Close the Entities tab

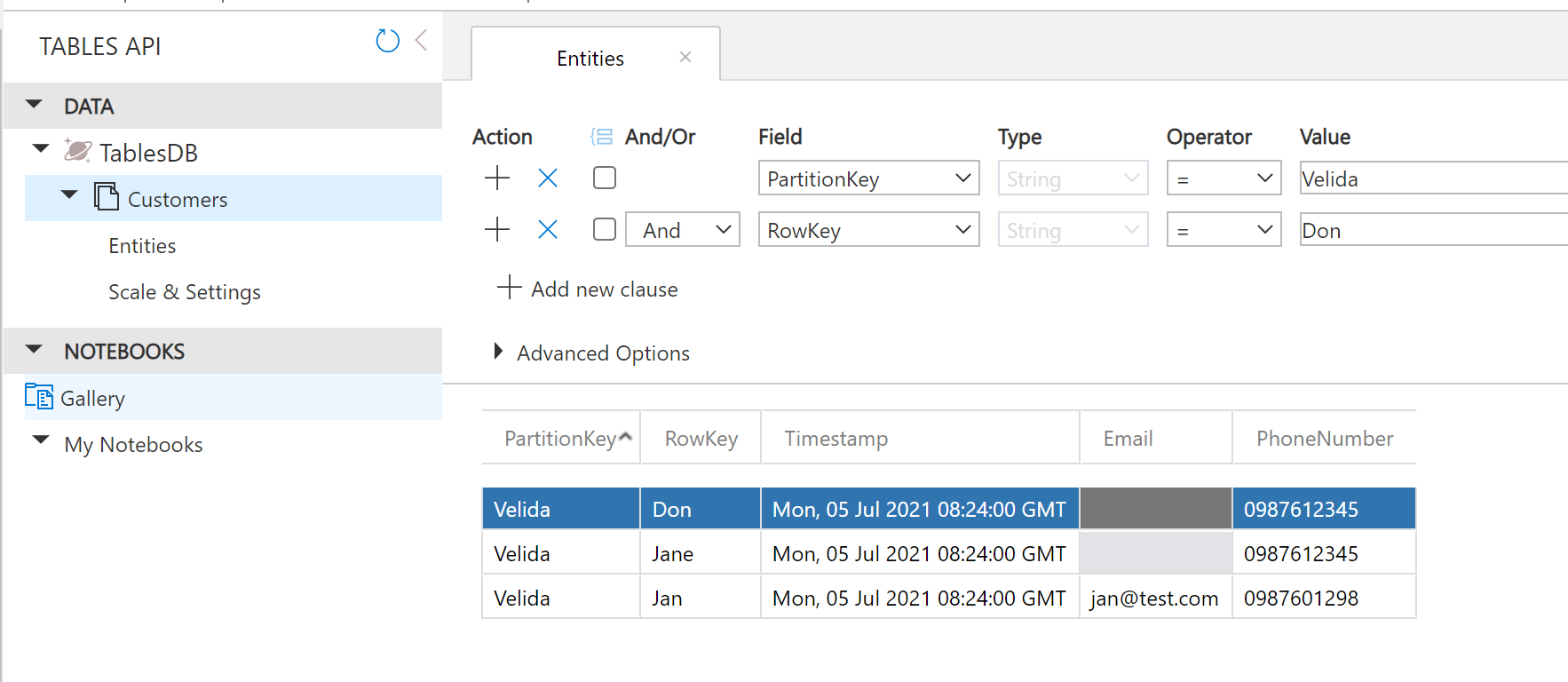pos(685,58)
